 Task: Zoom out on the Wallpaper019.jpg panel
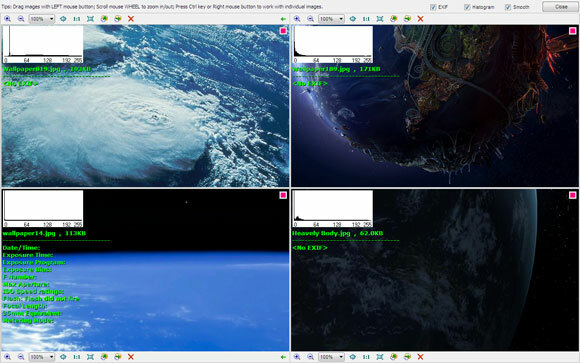pyautogui.click(x=21, y=19)
